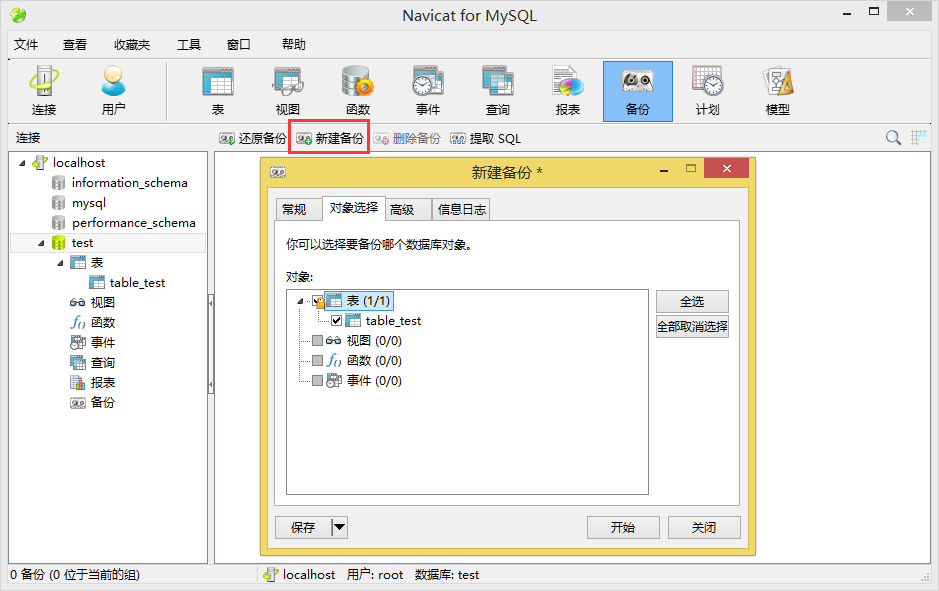
Task: Open the 文件 menu
Action: tap(26, 44)
